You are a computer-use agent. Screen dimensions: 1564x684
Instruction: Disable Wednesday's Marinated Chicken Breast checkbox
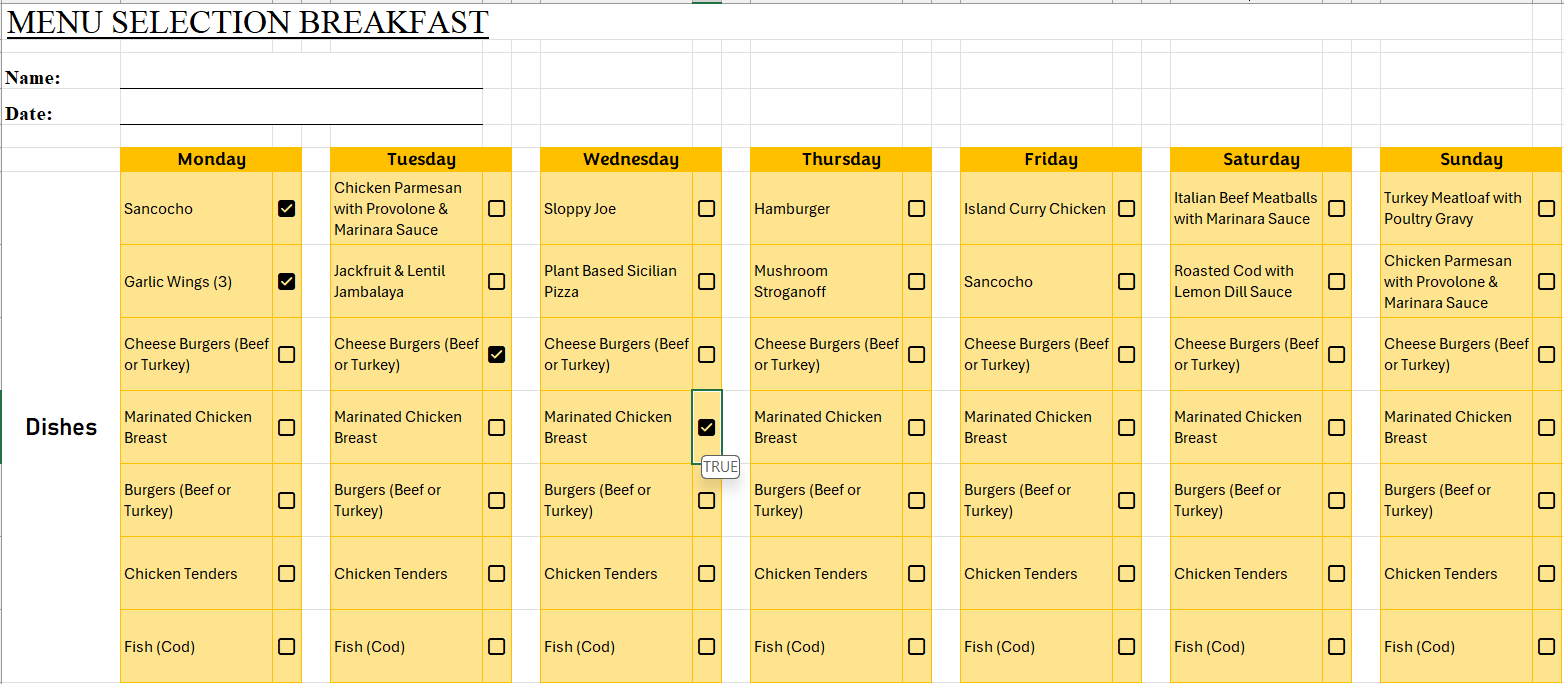click(707, 428)
